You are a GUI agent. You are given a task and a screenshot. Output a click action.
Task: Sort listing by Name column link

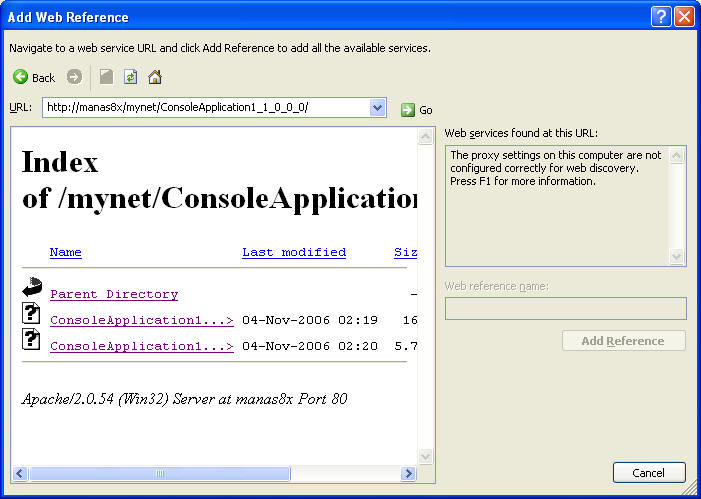pos(65,252)
